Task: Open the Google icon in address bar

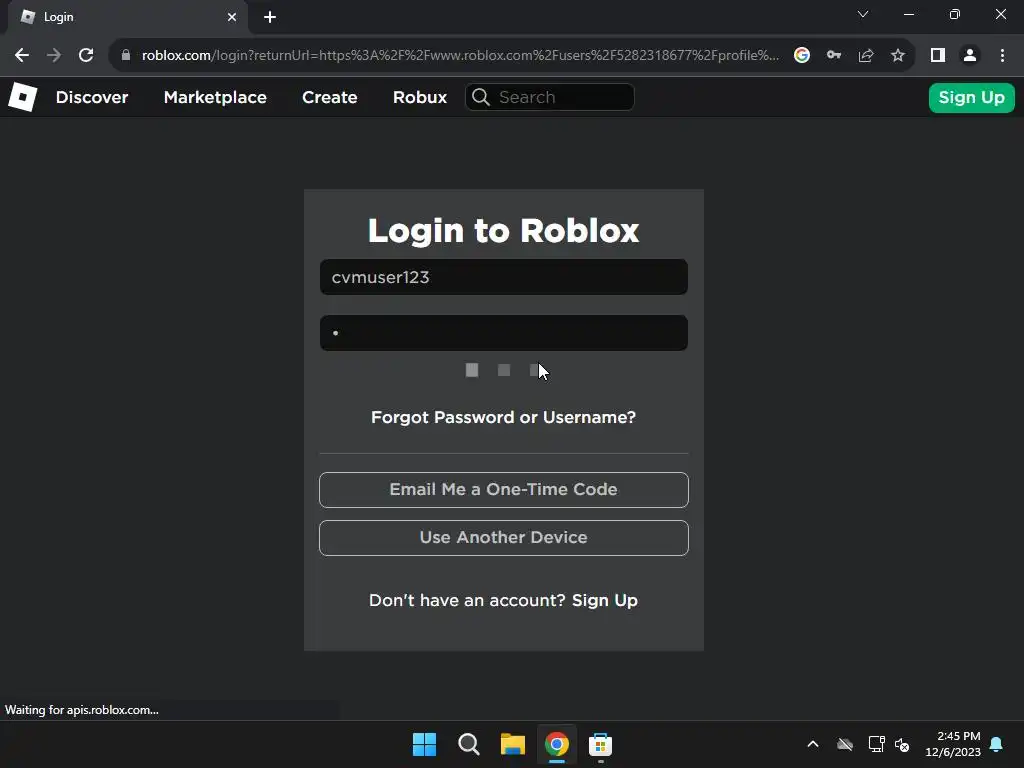Action: click(x=802, y=56)
